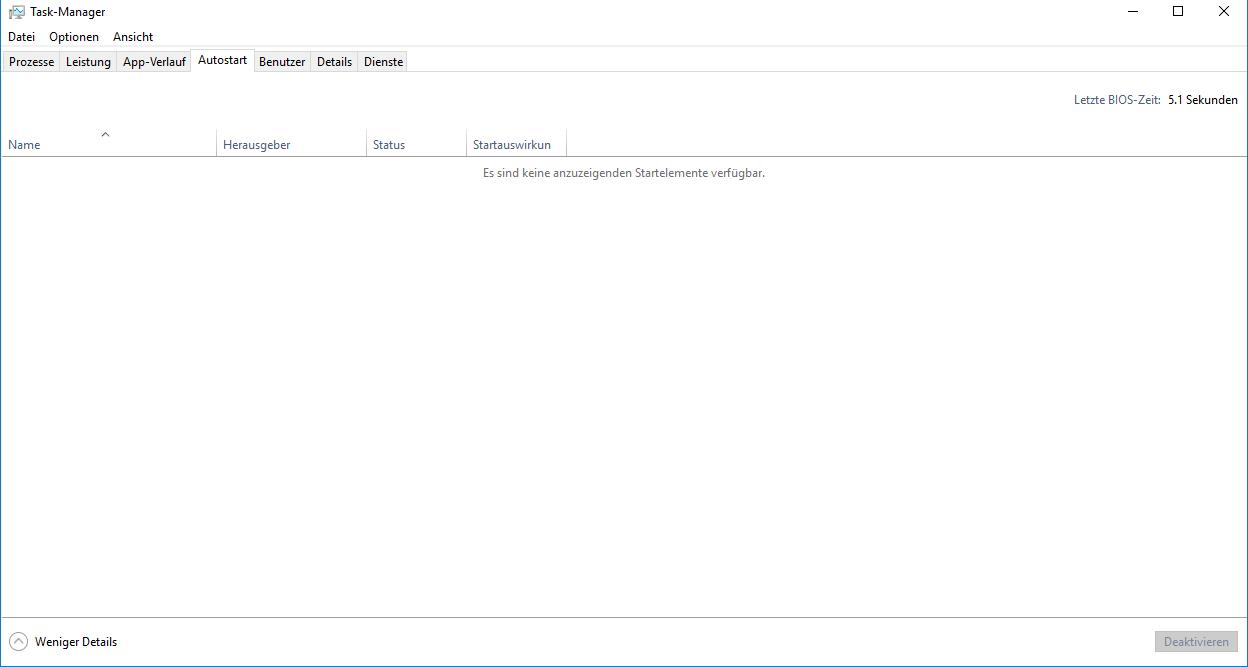
Task: Click the Task-Manager title bar icon
Action: tap(17, 12)
